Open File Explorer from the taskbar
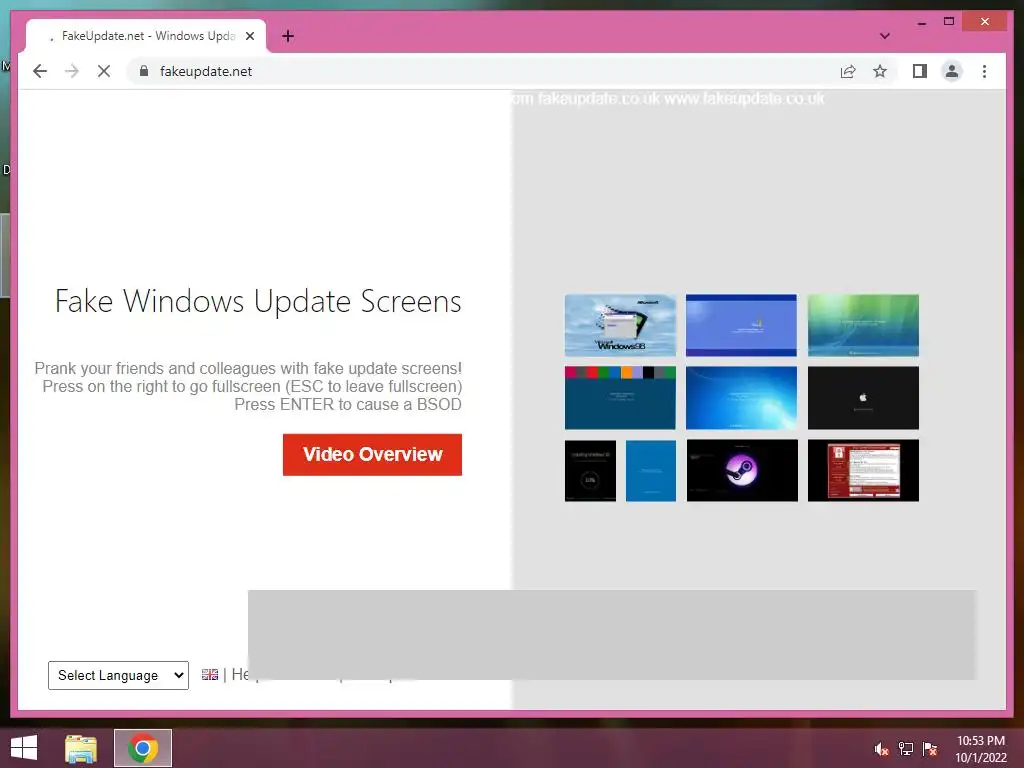Viewport: 1024px width, 768px height. [x=81, y=748]
